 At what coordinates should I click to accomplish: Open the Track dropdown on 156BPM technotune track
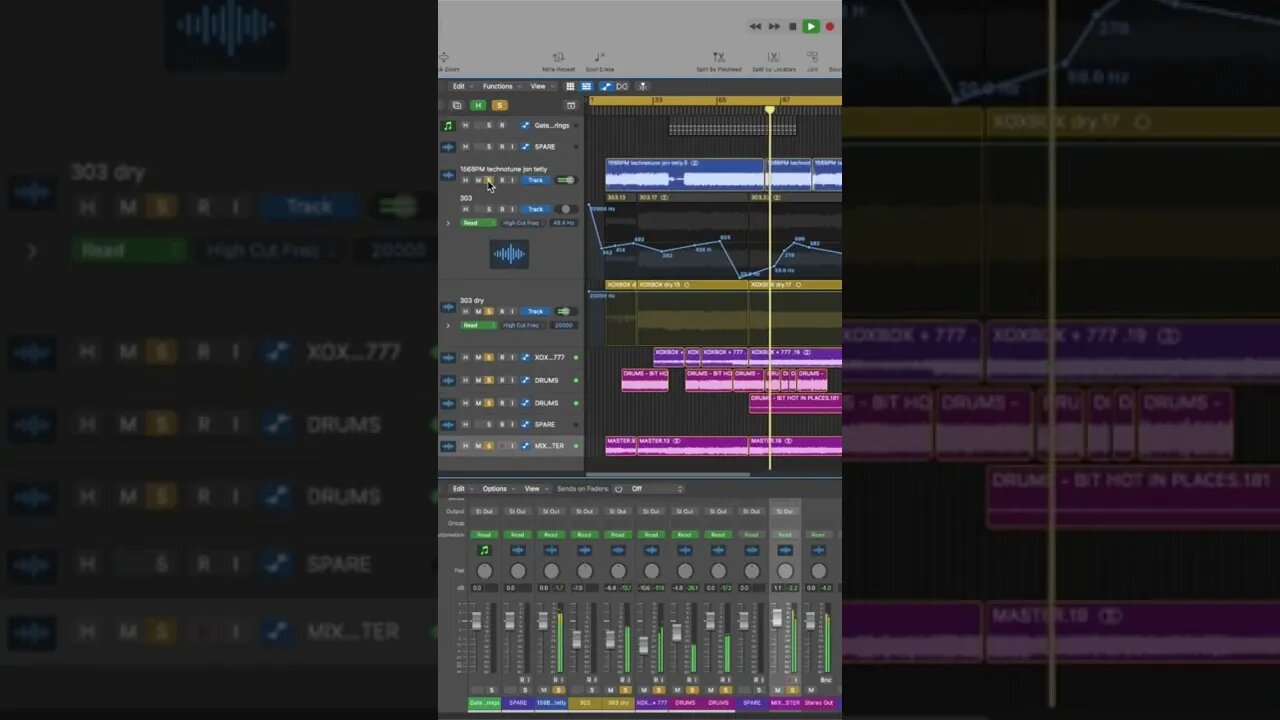536,180
